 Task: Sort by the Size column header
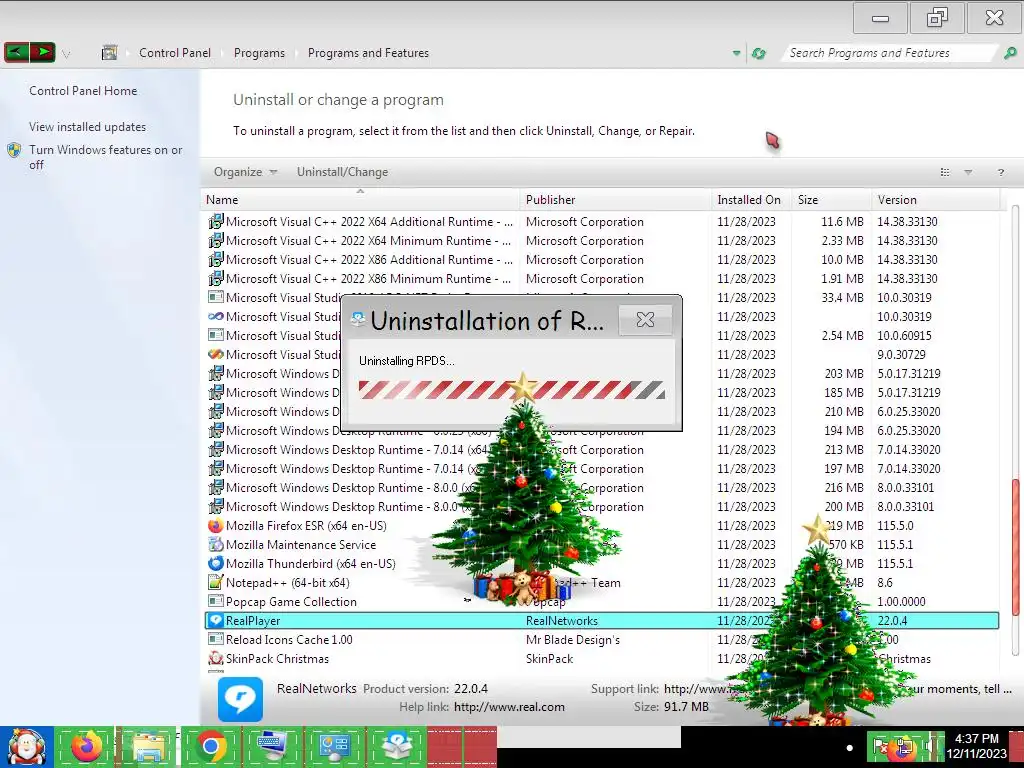tap(831, 200)
